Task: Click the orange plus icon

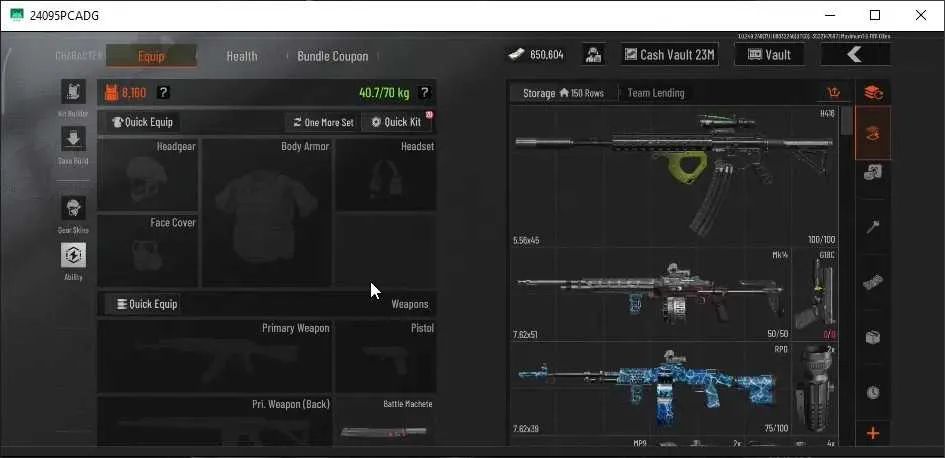Action: coord(873,433)
